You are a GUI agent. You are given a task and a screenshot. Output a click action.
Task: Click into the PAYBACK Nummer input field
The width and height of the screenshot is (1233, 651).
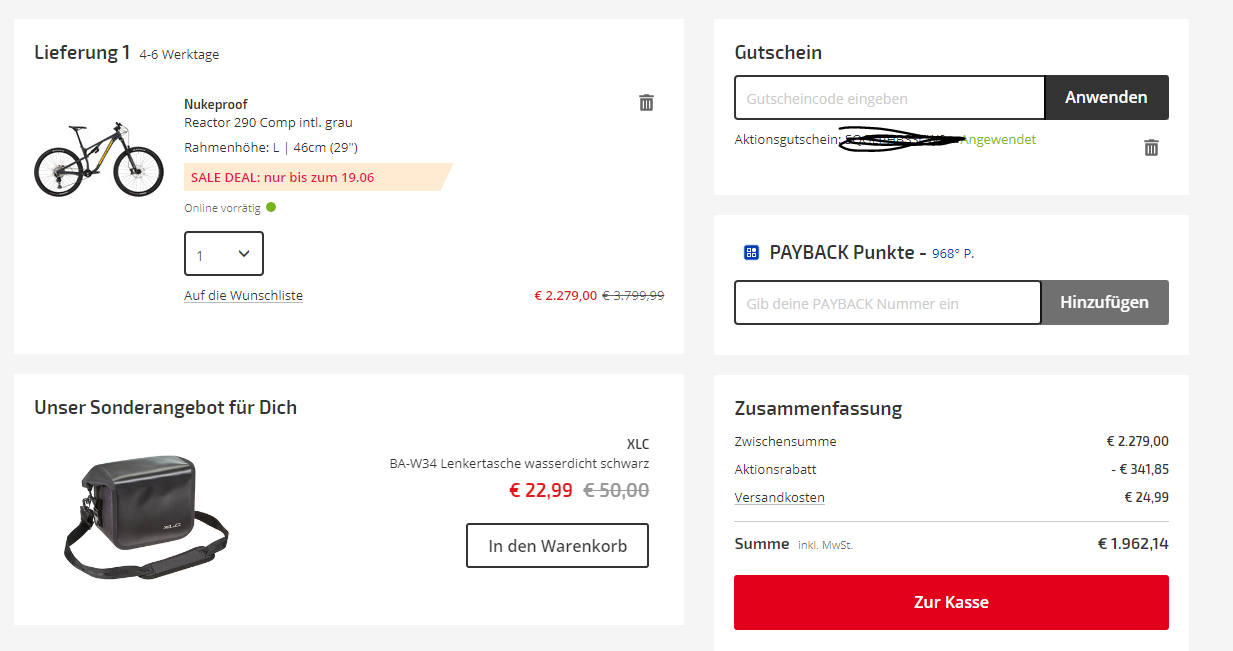[x=887, y=303]
